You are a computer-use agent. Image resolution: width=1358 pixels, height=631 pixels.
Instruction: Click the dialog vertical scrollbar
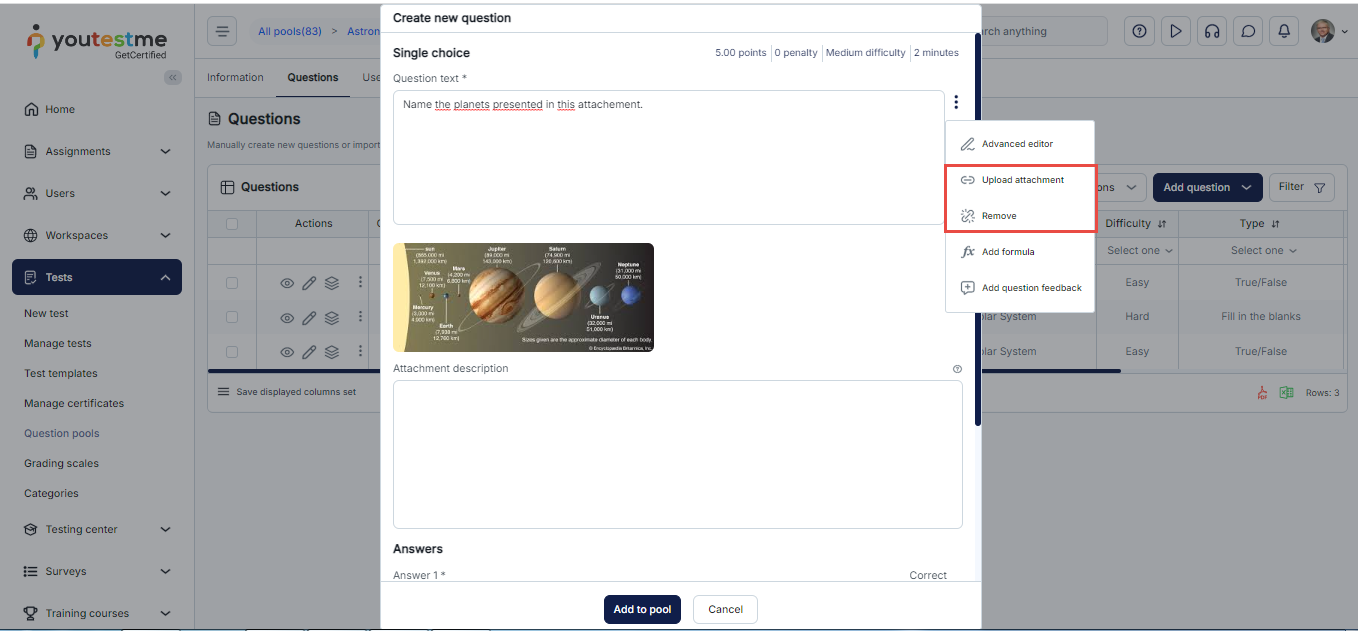(977, 230)
